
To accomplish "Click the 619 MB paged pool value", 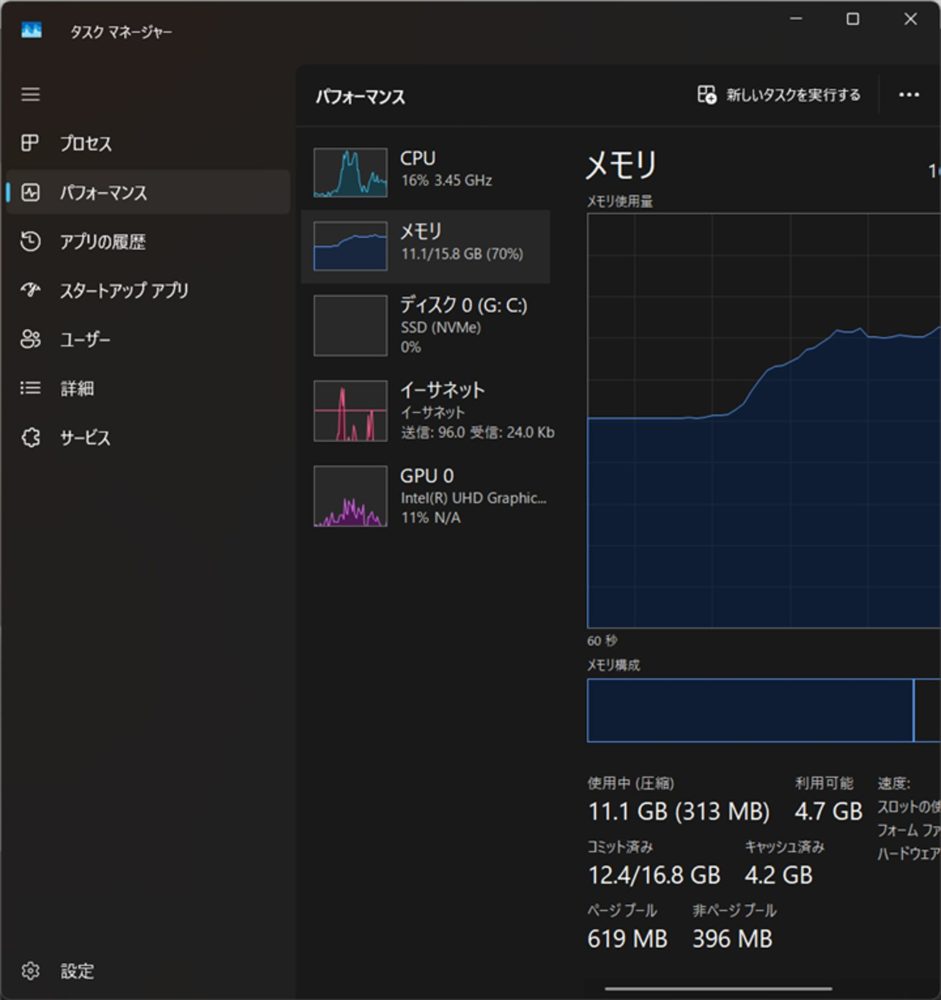I will coord(628,939).
